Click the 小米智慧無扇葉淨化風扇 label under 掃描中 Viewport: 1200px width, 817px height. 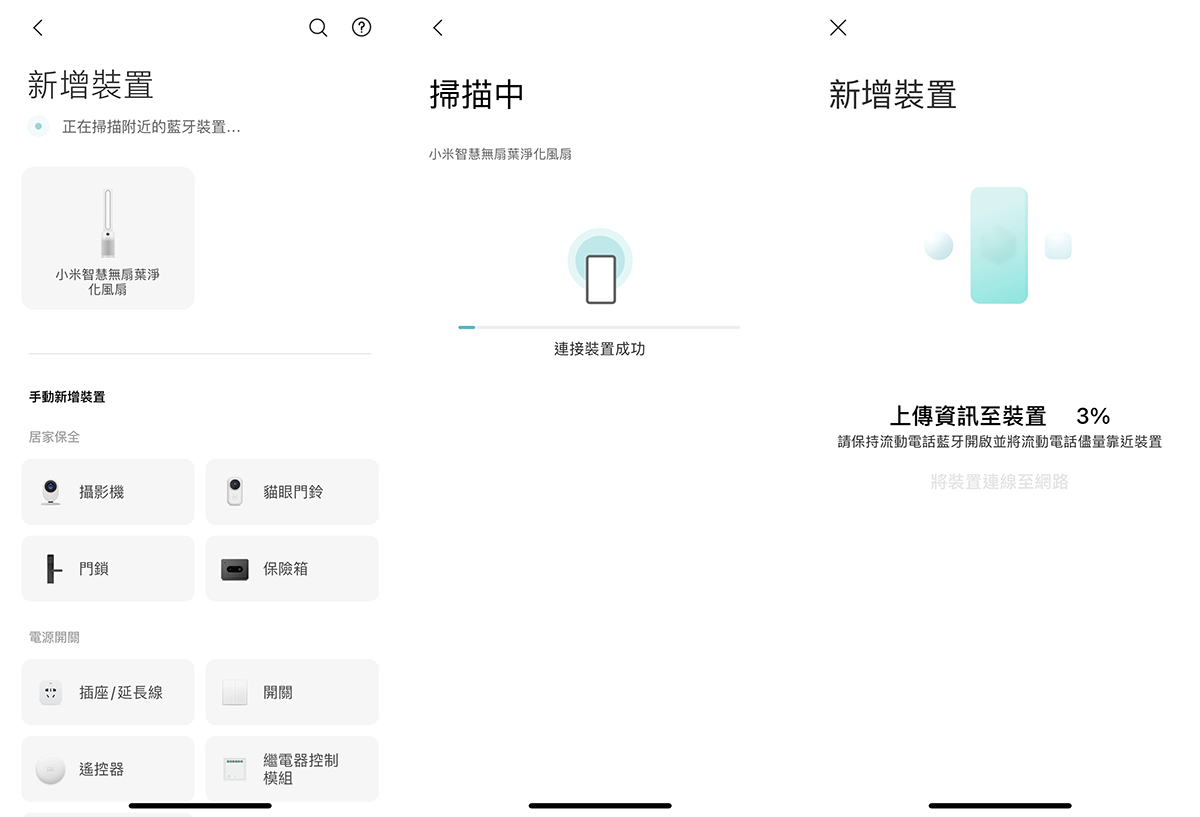coord(500,154)
